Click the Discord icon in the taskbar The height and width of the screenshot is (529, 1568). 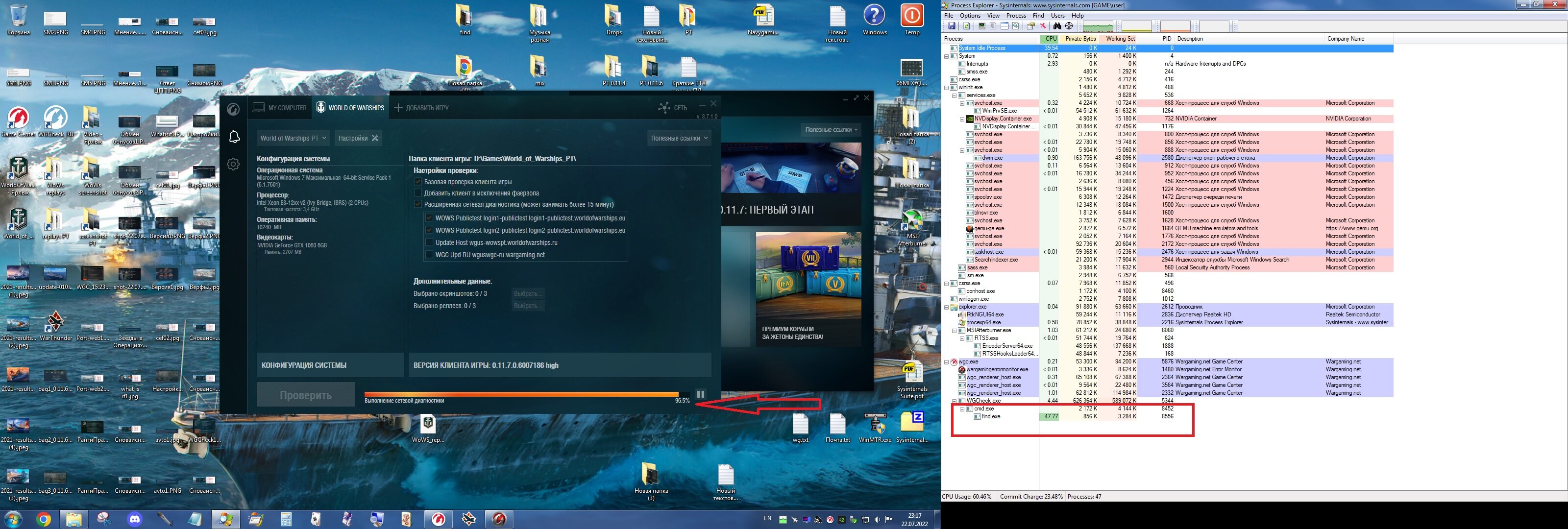point(135,519)
